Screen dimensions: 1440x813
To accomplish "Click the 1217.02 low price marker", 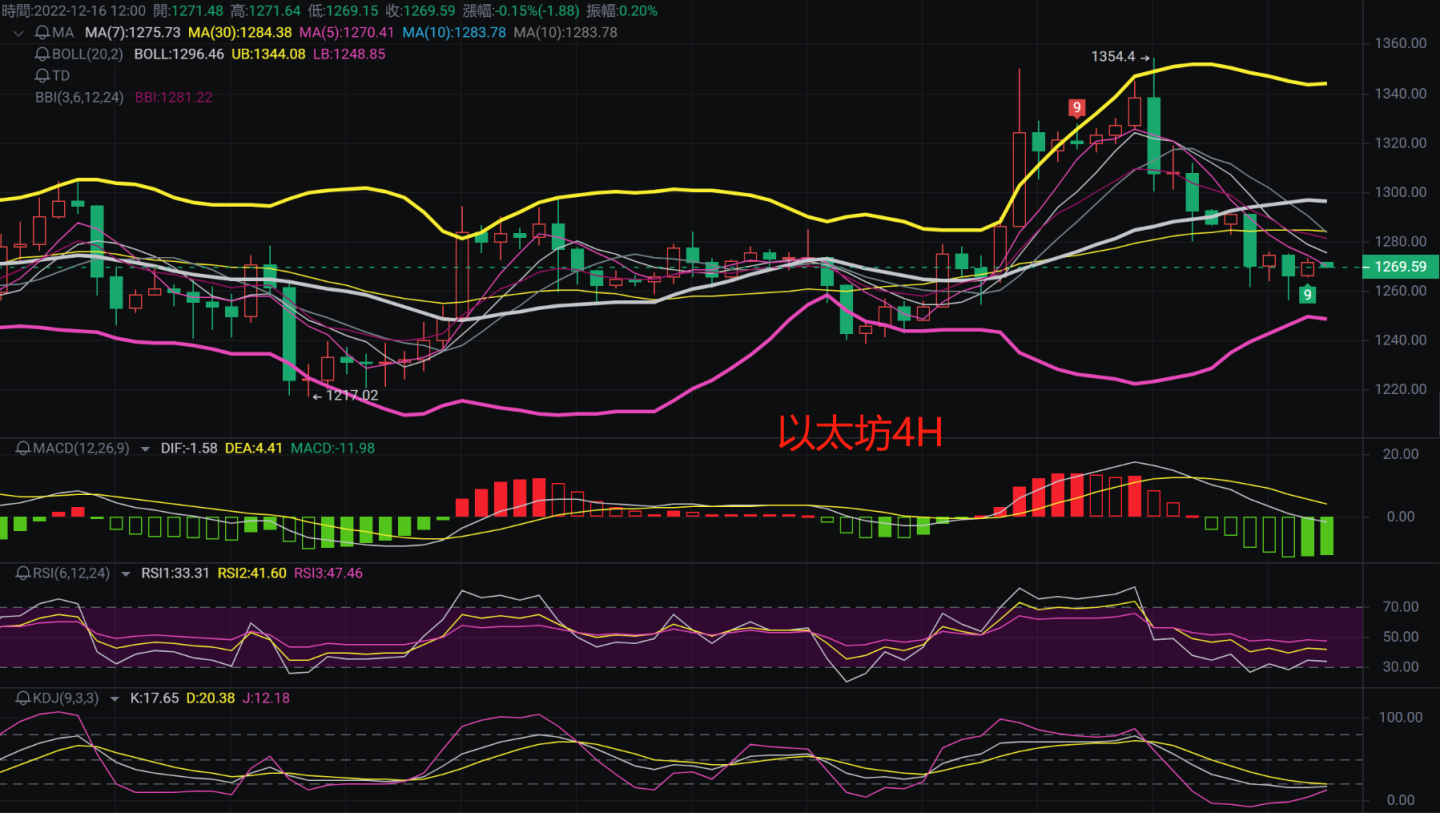I will pyautogui.click(x=348, y=394).
